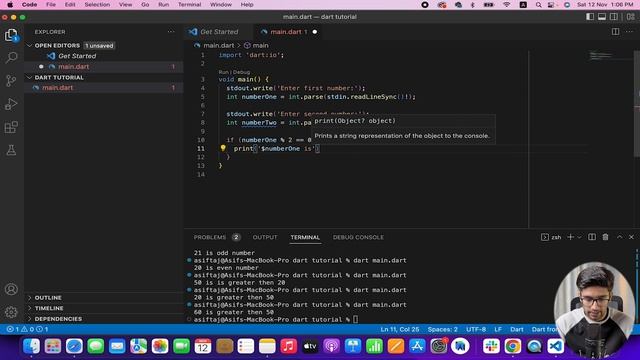
Task: Click main symbol in the breadcrumb
Action: (x=260, y=45)
